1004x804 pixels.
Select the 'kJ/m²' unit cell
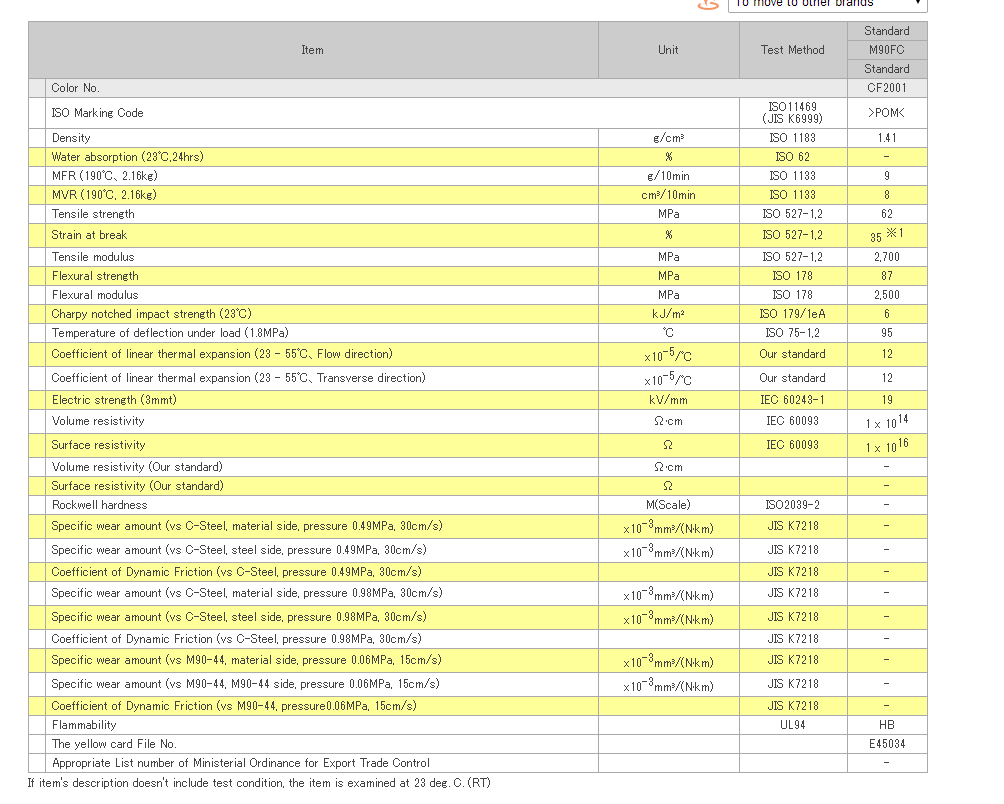[x=668, y=314]
